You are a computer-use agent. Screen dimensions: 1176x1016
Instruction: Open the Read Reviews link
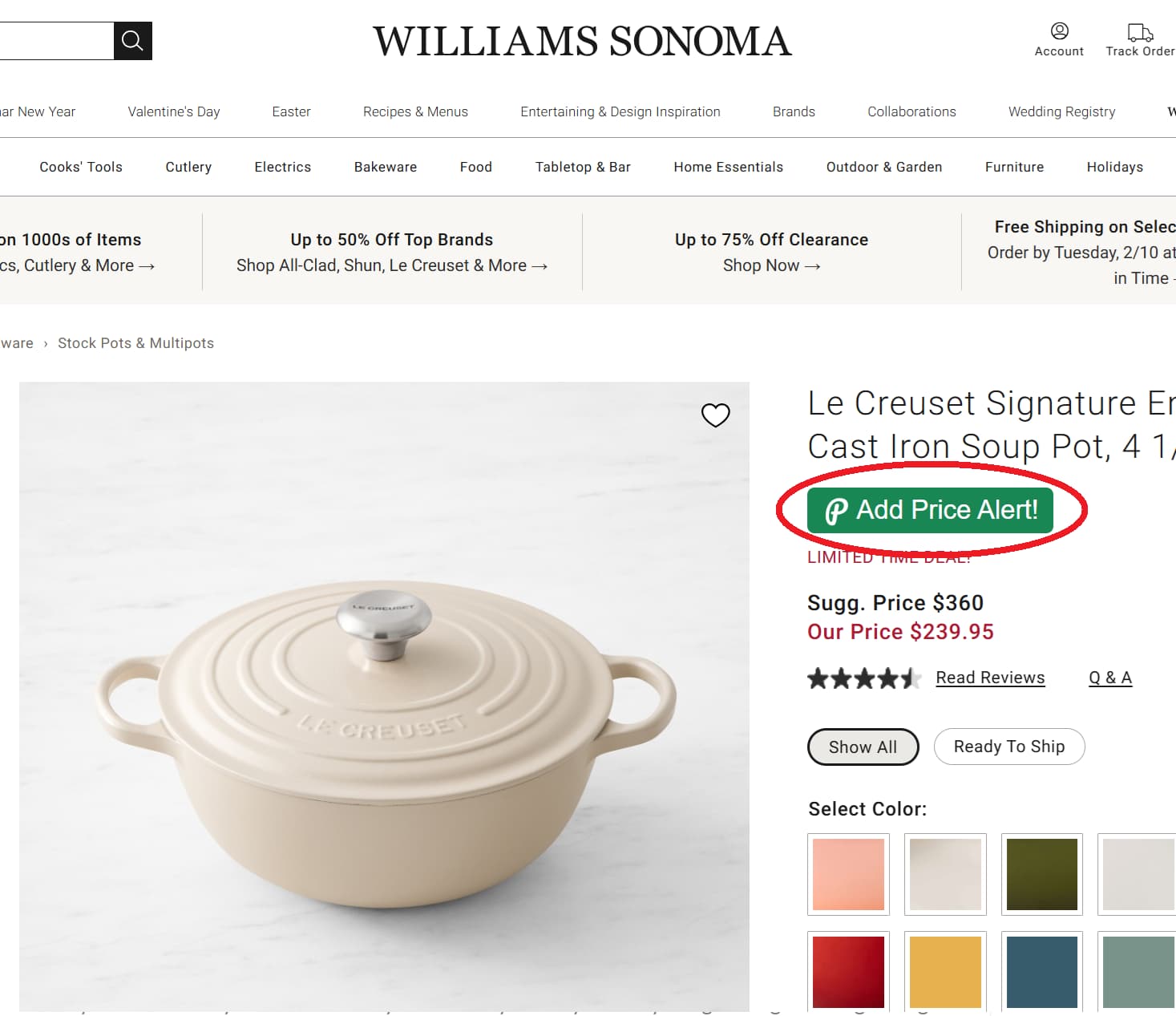(x=990, y=678)
